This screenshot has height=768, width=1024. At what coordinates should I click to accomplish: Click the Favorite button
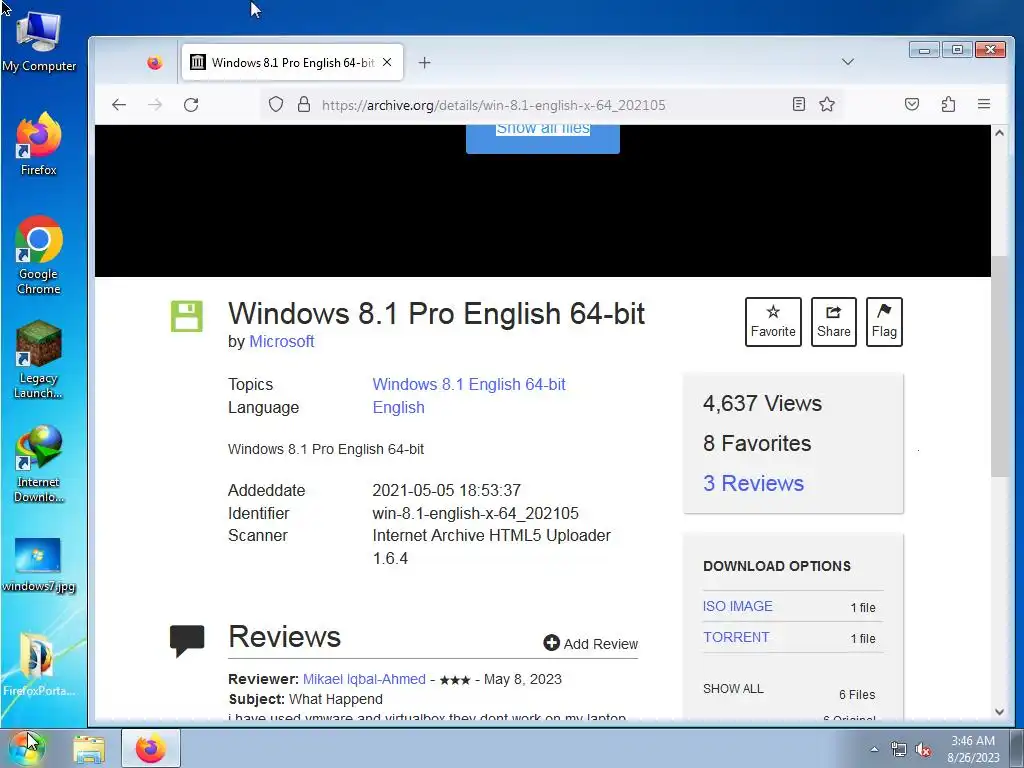click(x=773, y=322)
